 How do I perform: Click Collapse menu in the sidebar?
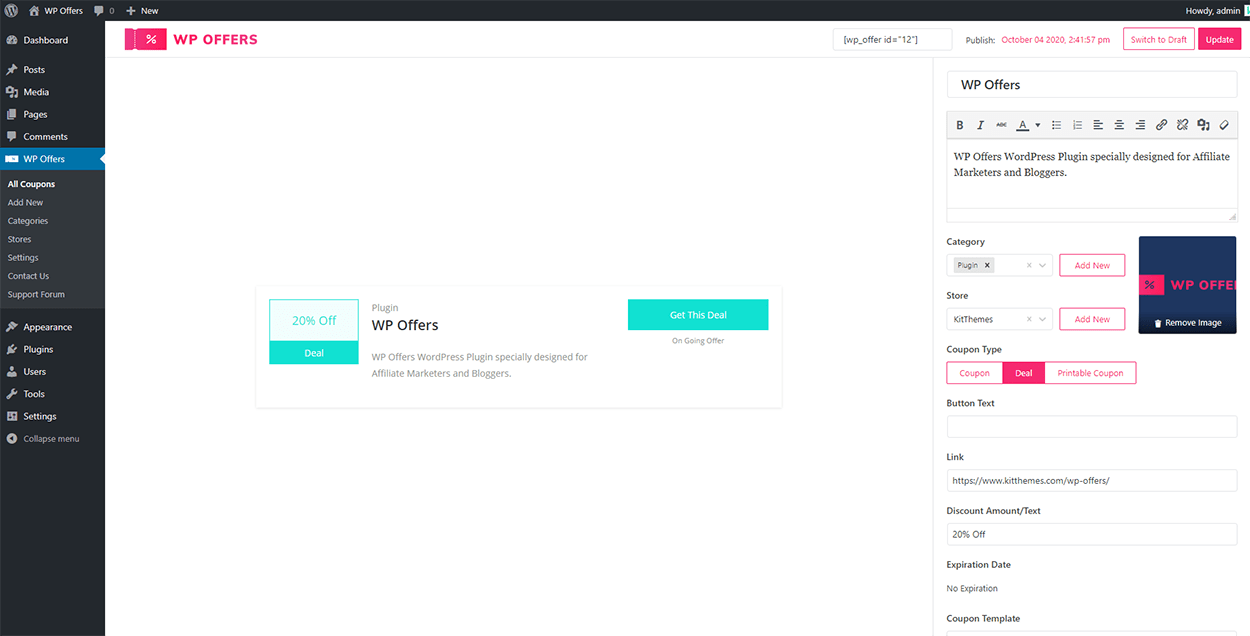coord(52,439)
